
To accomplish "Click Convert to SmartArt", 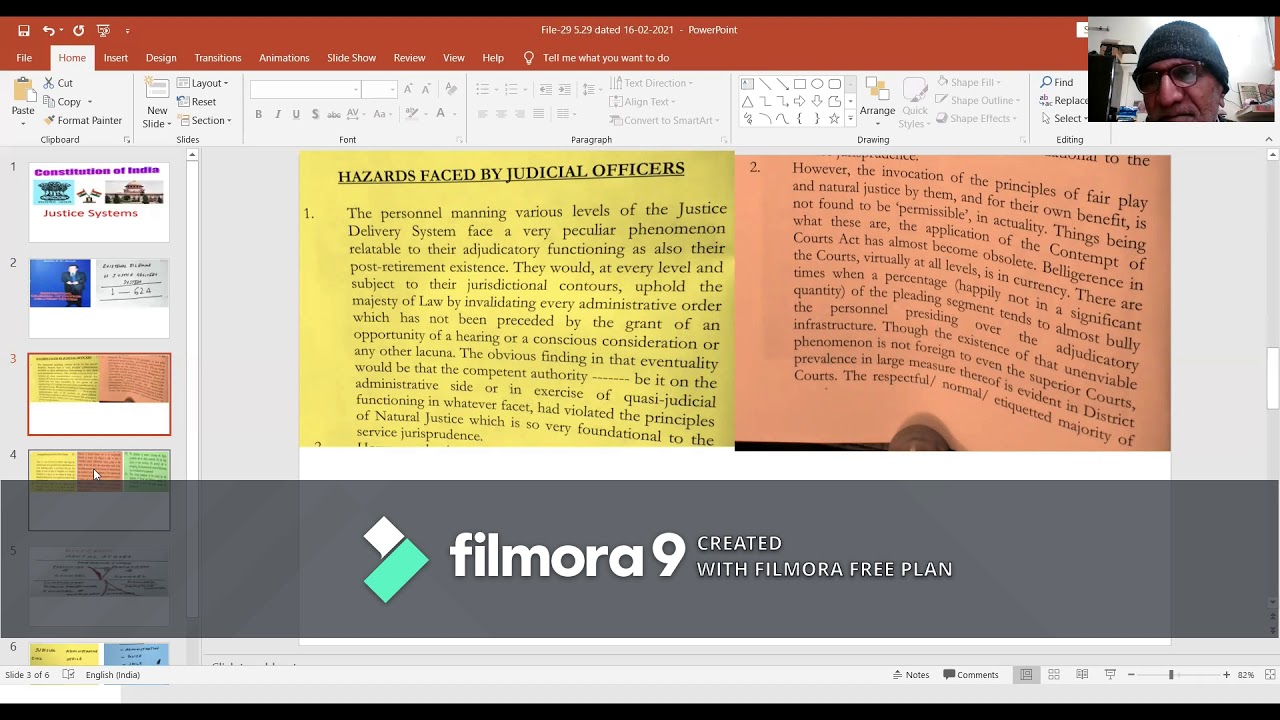I will (665, 121).
